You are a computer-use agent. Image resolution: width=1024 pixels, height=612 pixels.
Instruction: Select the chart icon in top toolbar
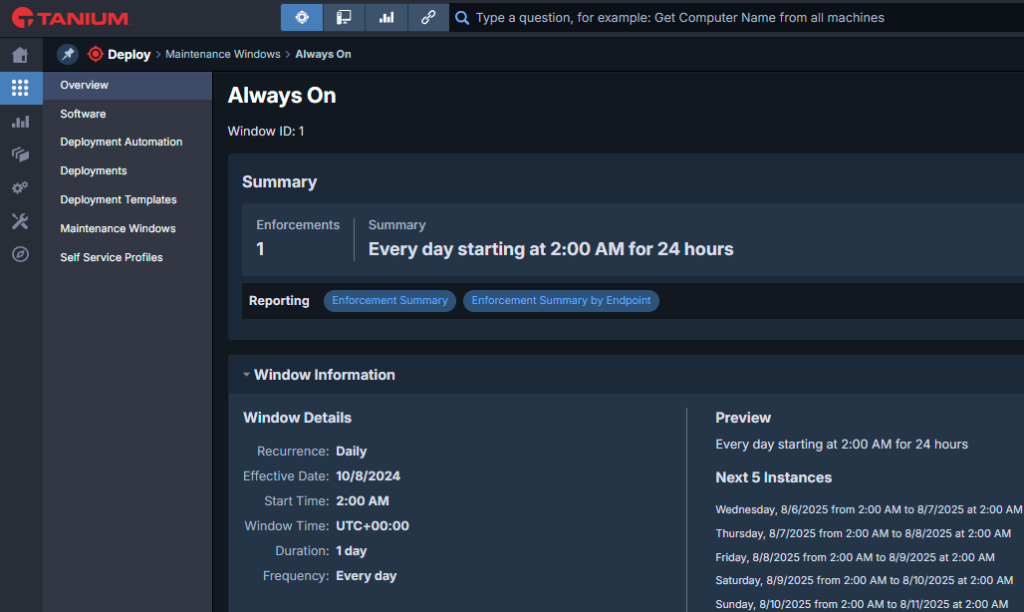[386, 17]
